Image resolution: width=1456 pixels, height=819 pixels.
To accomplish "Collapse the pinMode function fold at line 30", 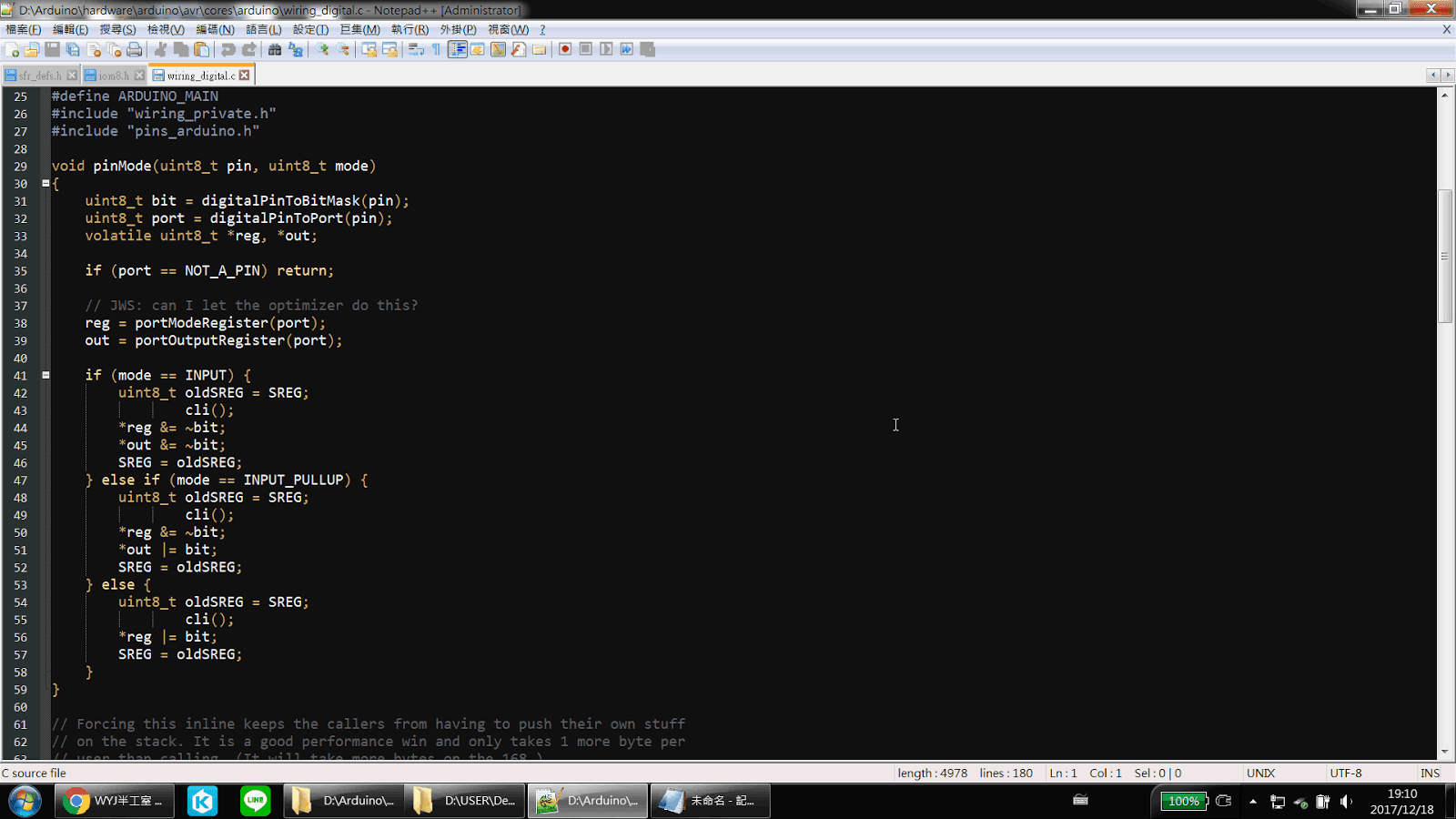I will [45, 183].
